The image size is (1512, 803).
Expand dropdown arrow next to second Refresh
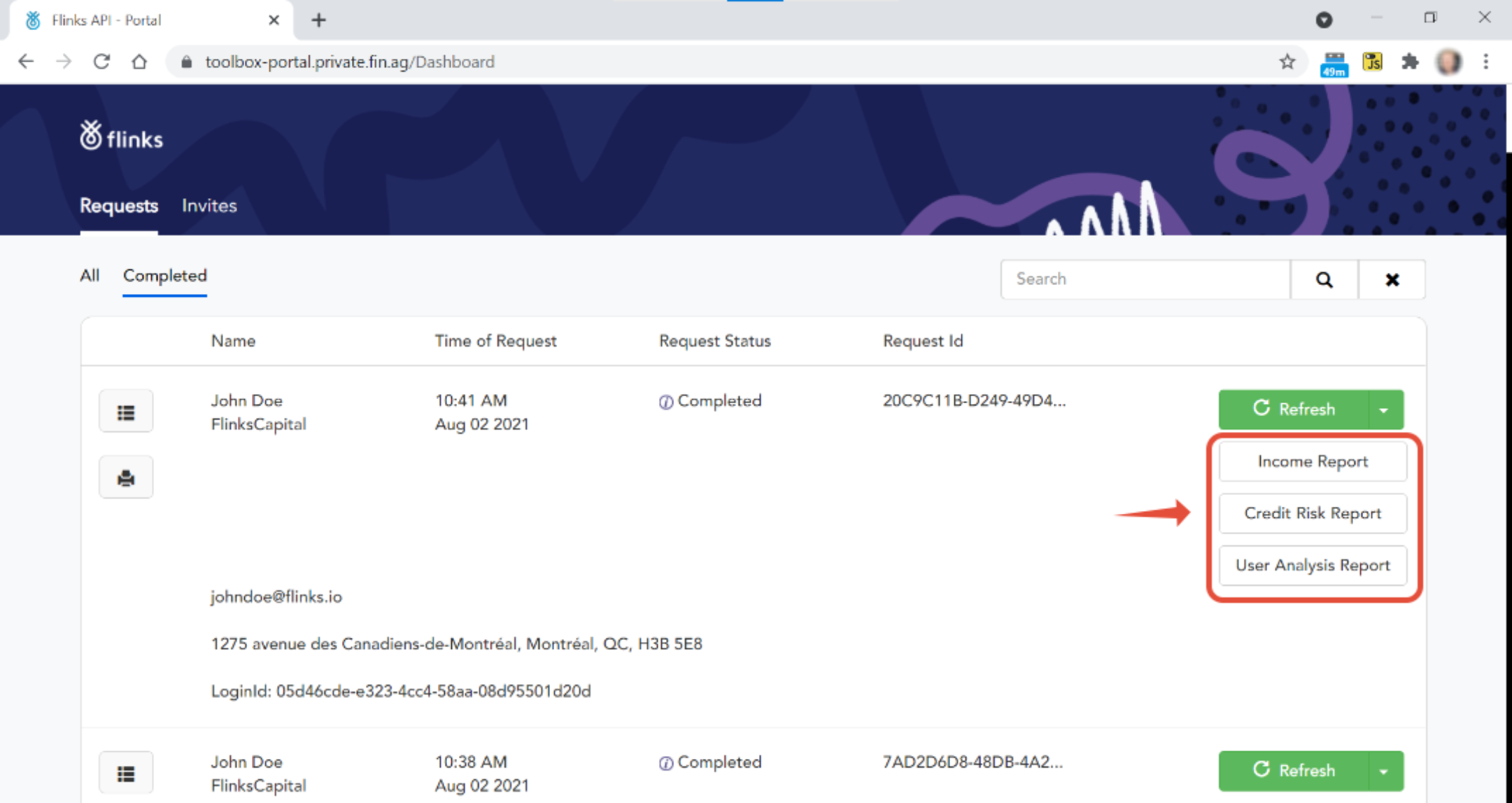[x=1384, y=771]
